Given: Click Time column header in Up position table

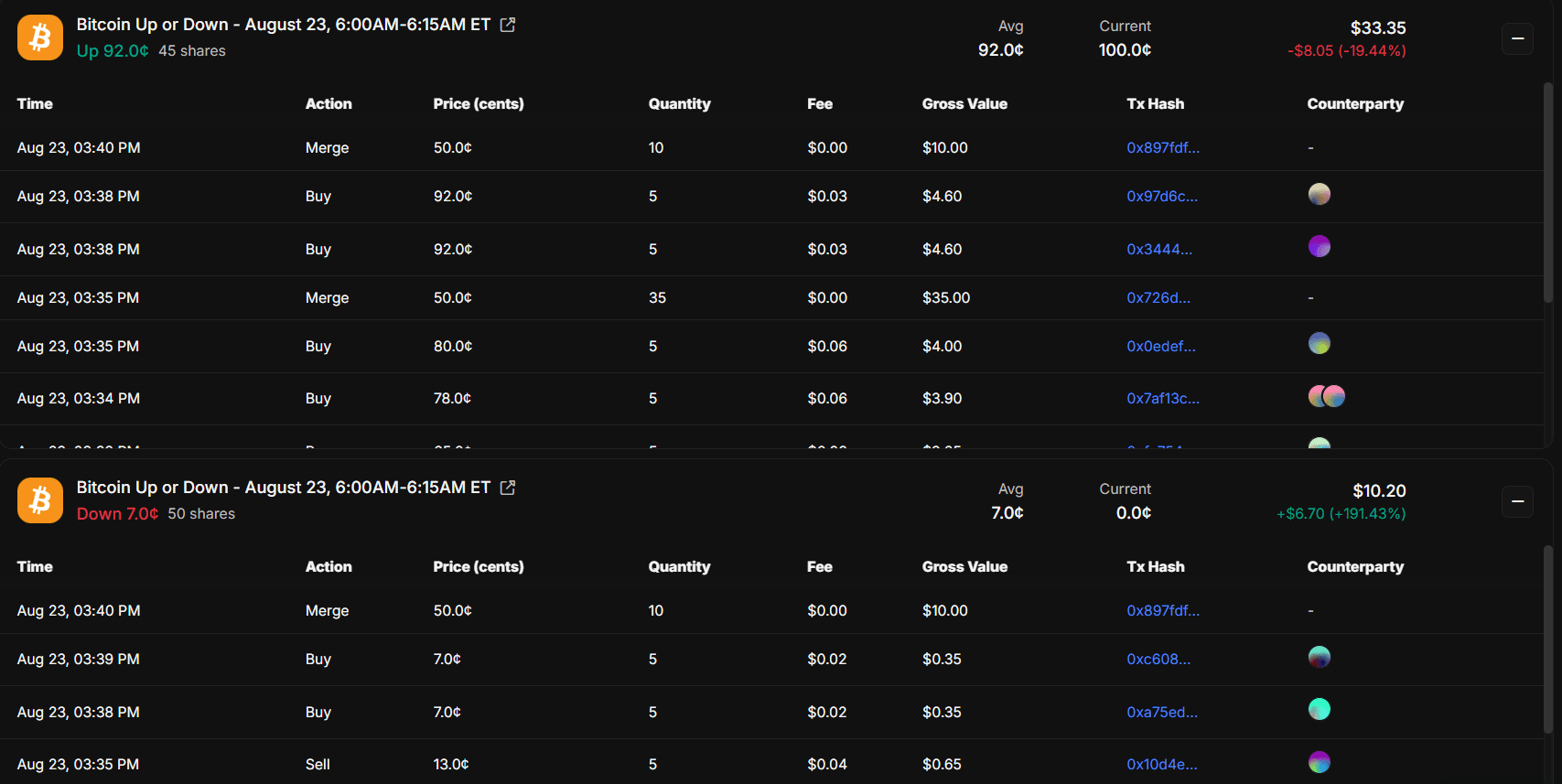Looking at the screenshot, I should 35,103.
